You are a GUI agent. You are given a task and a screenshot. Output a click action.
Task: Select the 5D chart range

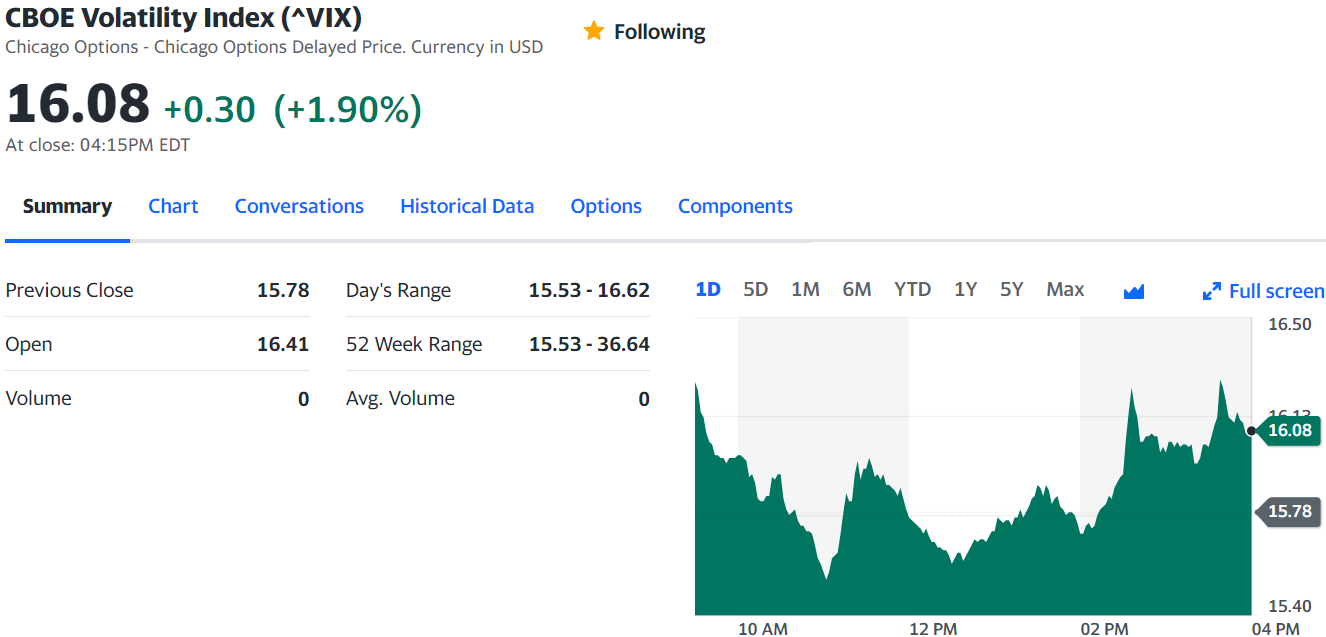coord(756,289)
